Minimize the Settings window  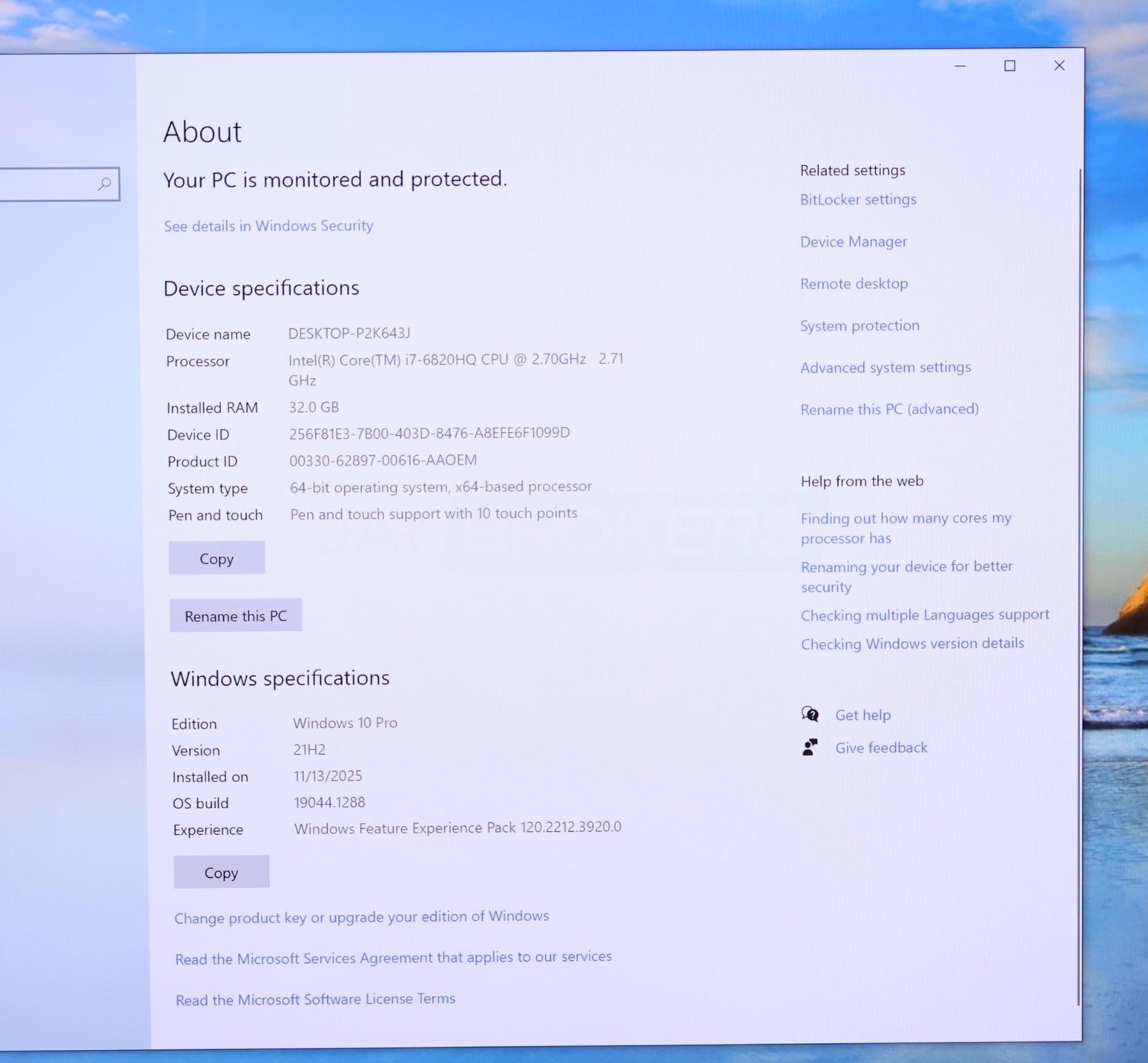click(960, 66)
